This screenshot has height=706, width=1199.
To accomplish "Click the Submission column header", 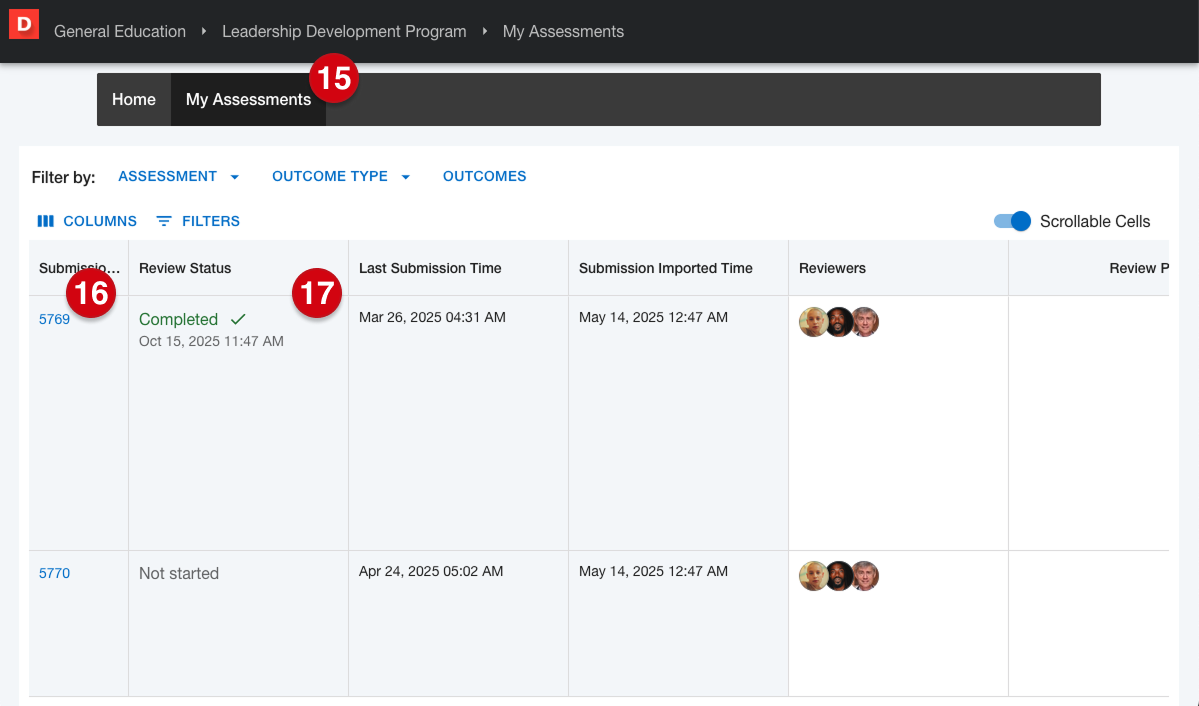I will tap(80, 268).
